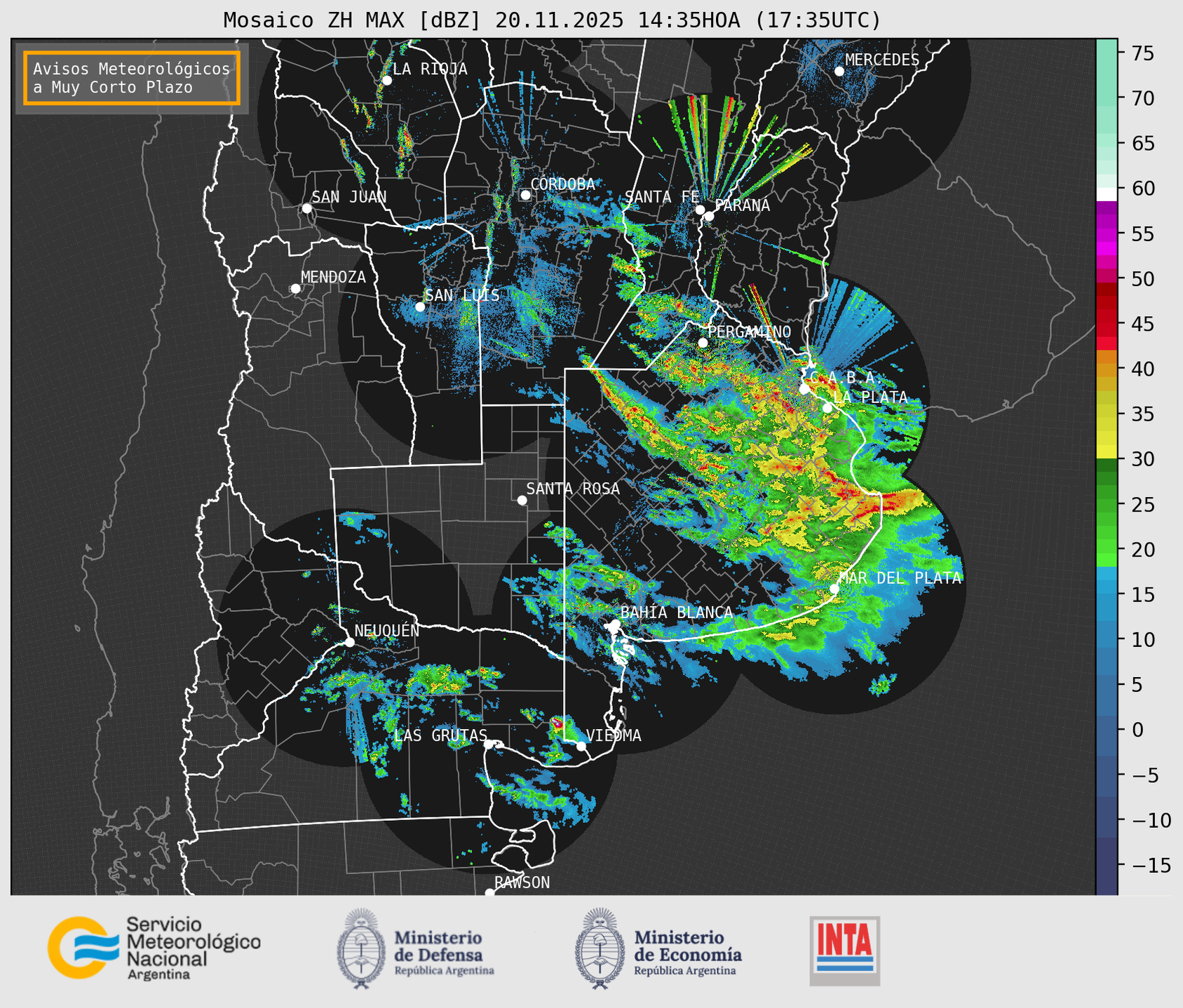Click the 20 dBZ green band on scale
Viewport: 1183px width, 1008px height.
1107,548
